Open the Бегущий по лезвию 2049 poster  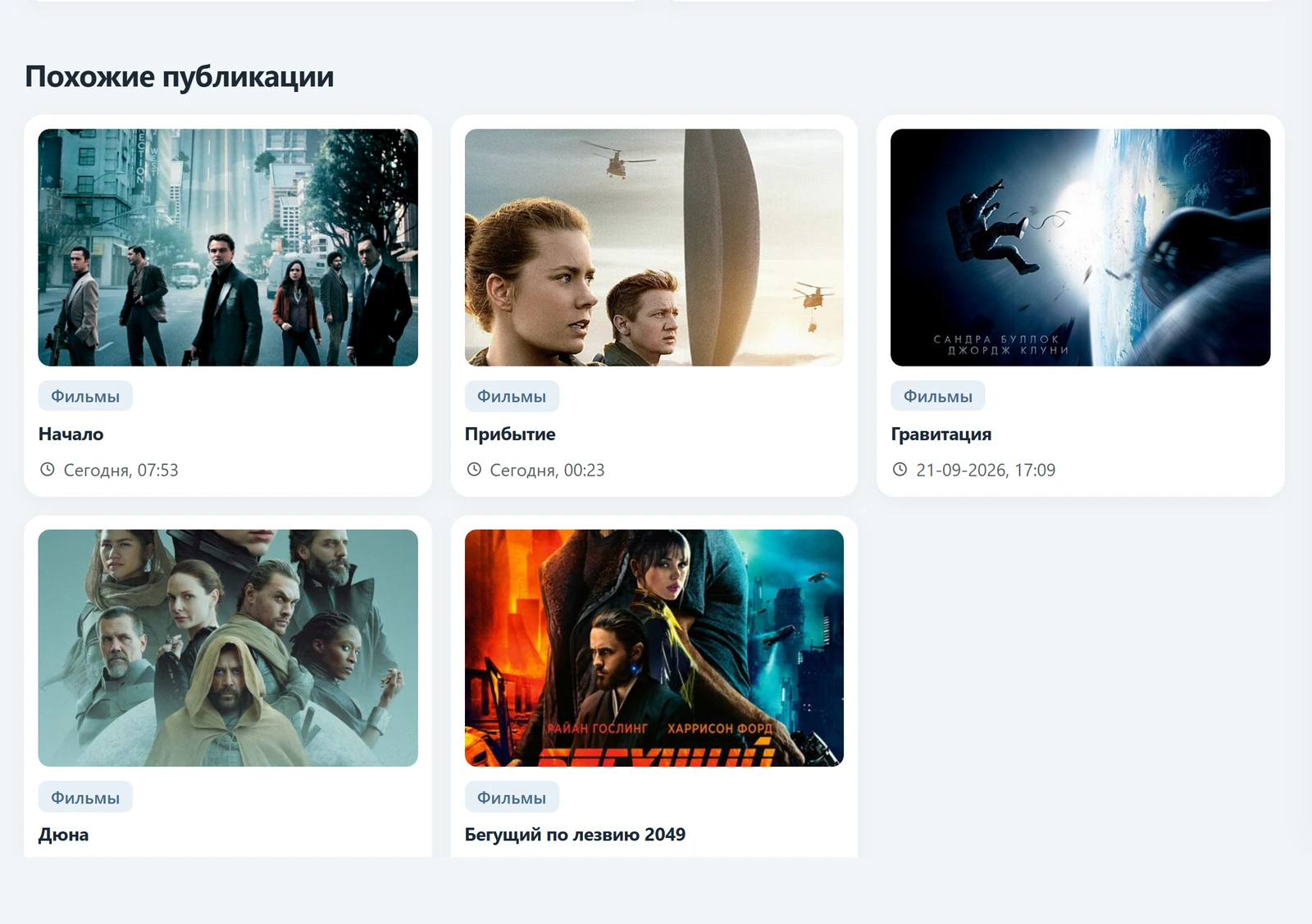coord(654,648)
